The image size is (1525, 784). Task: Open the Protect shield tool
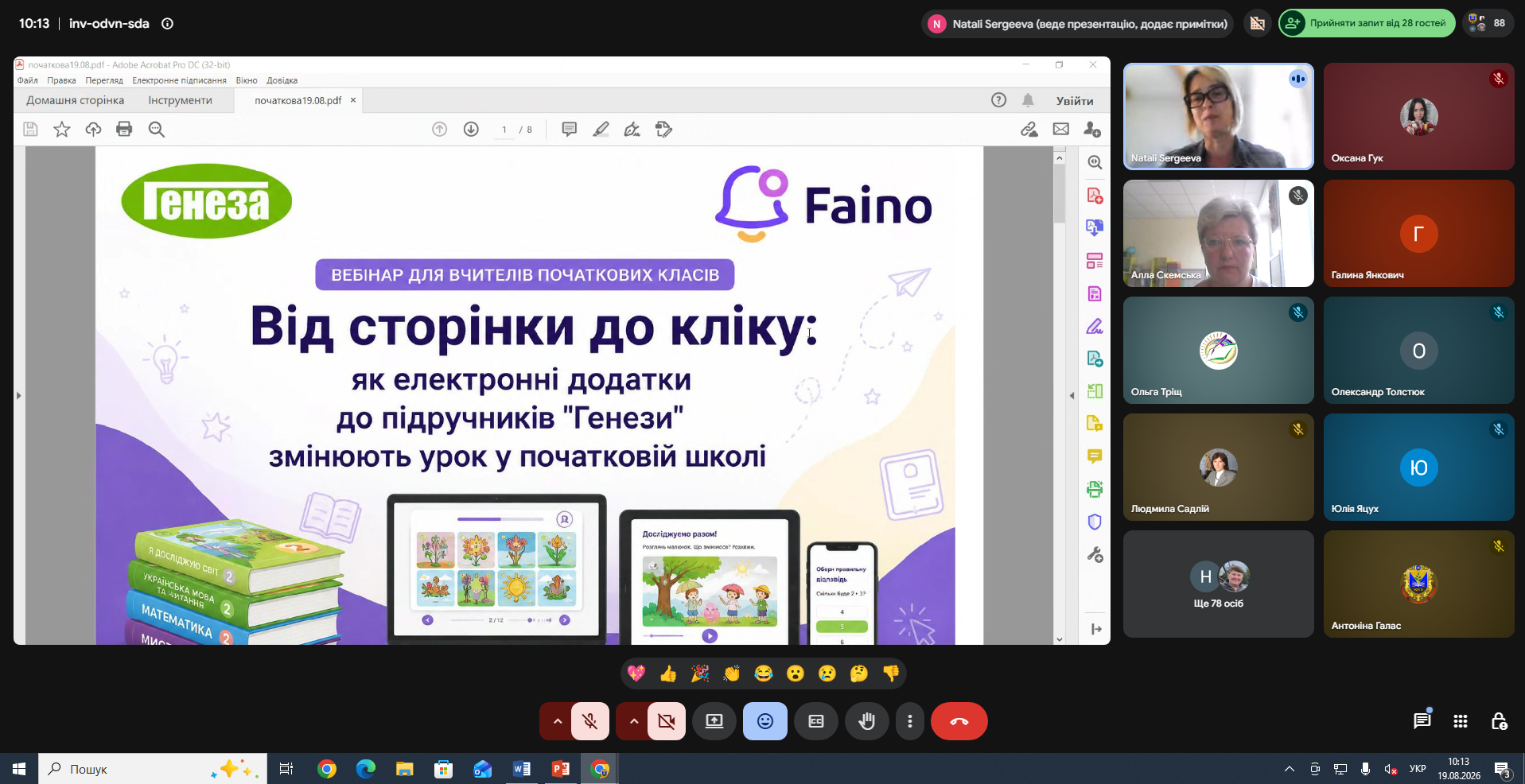coord(1095,522)
